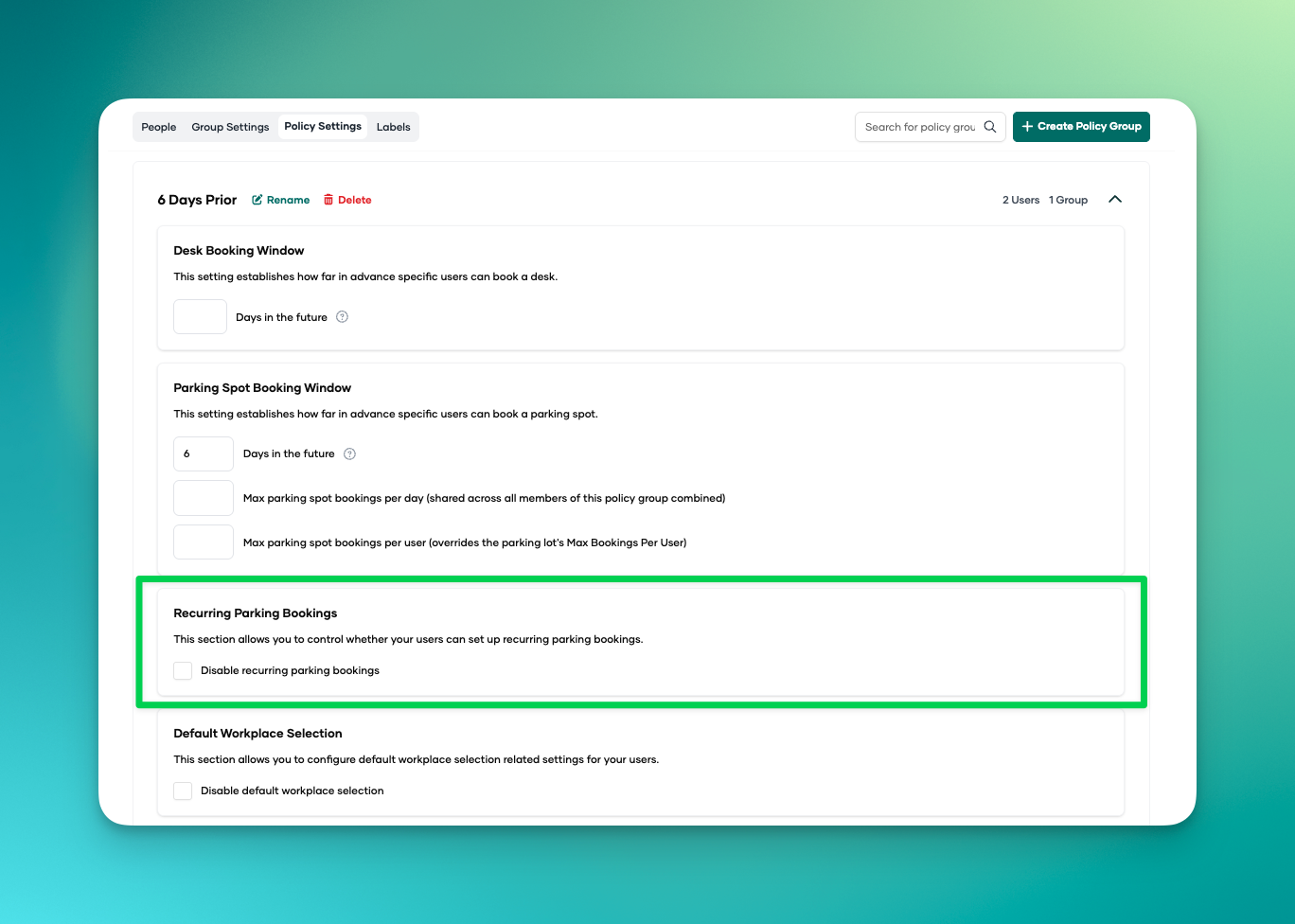Check Disable default workplace selection box
The image size is (1295, 924).
click(x=183, y=791)
